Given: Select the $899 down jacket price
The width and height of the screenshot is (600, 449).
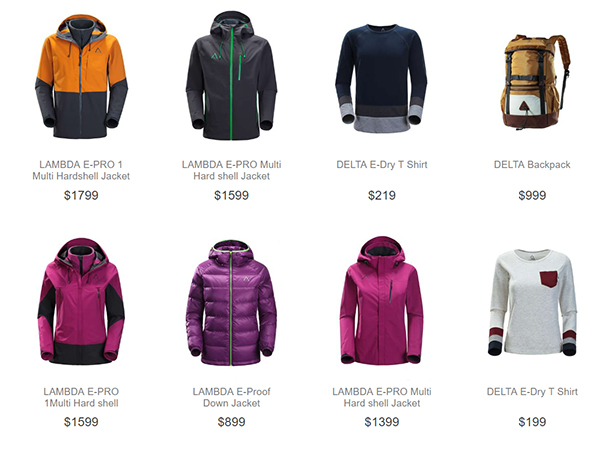Looking at the screenshot, I should click(x=232, y=422).
